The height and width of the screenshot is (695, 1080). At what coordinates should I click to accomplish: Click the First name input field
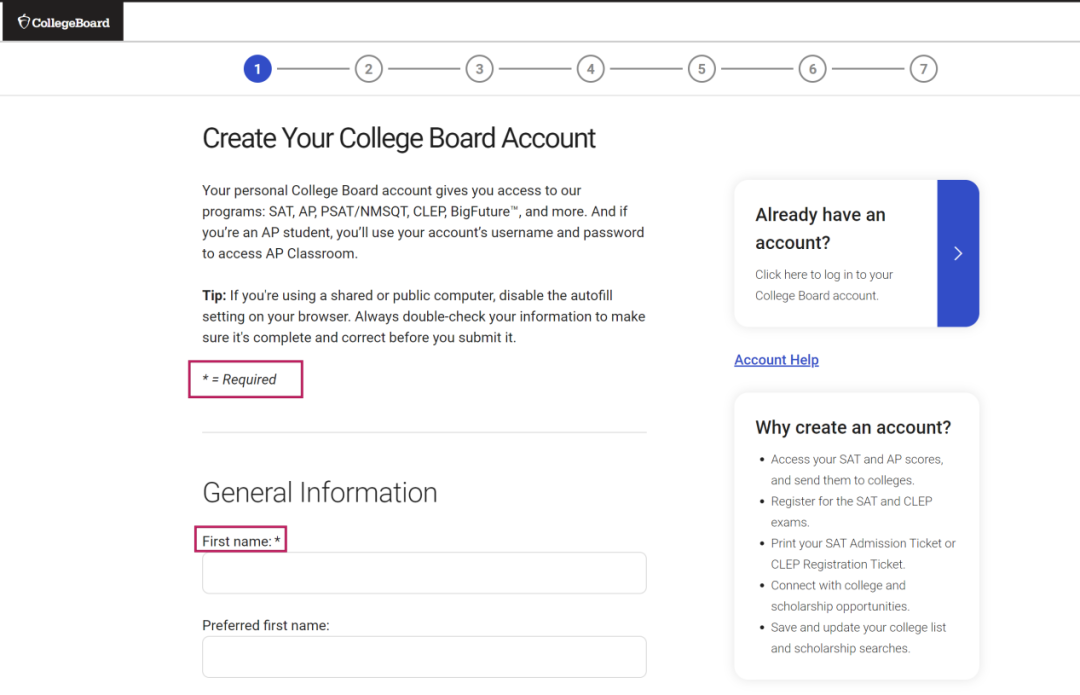point(424,573)
